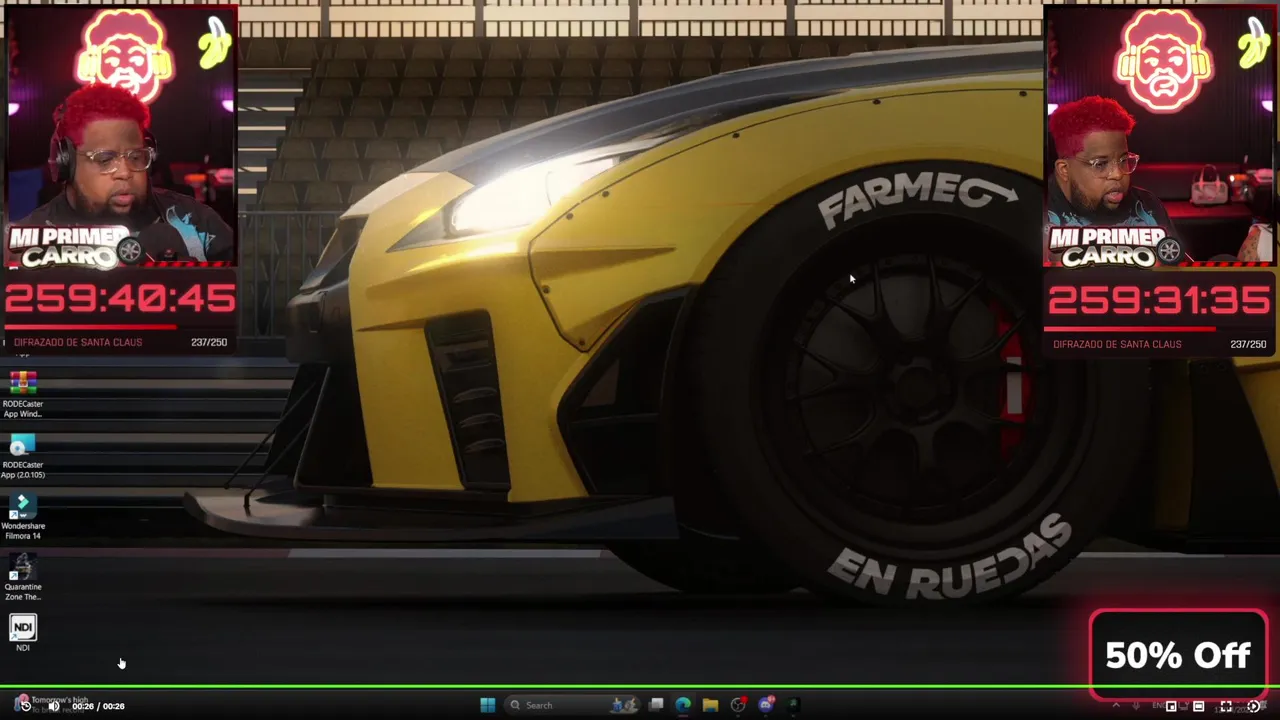Open the Windows Start menu
Image resolution: width=1280 pixels, height=720 pixels.
coord(487,705)
